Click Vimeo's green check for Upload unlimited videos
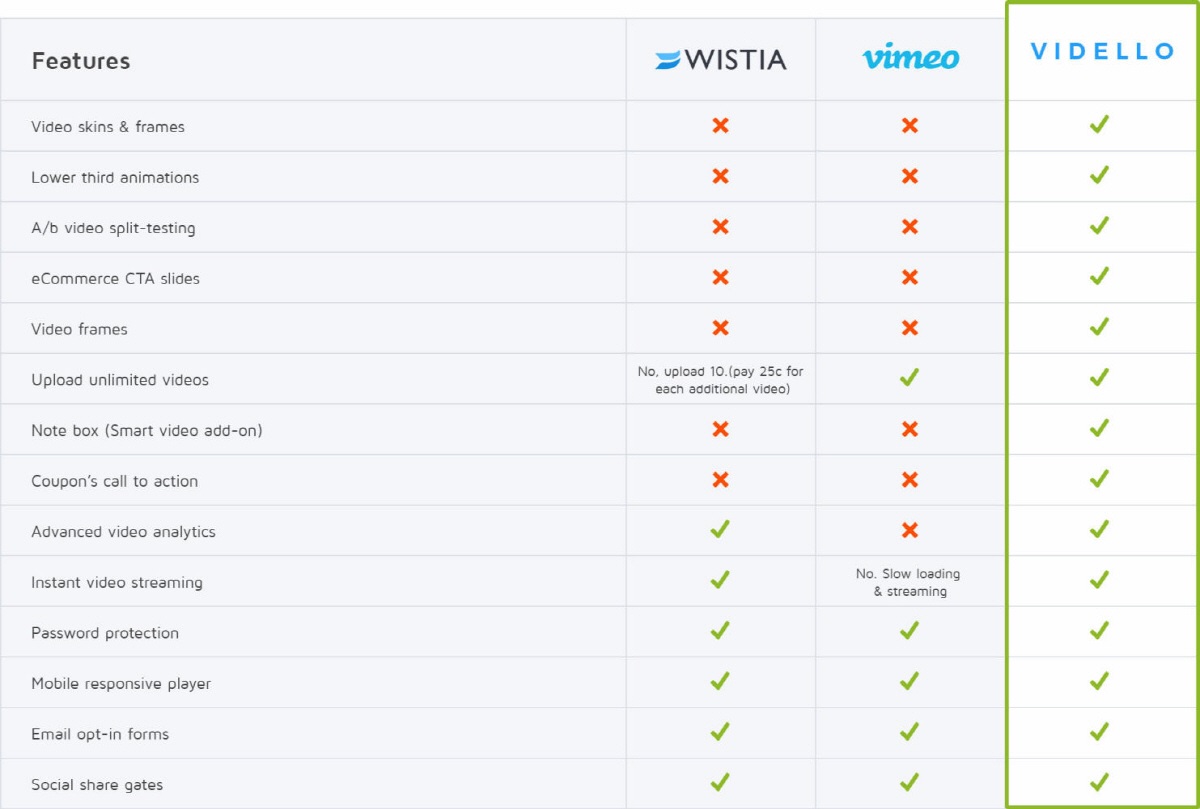Viewport: 1200px width, 809px height. click(909, 377)
